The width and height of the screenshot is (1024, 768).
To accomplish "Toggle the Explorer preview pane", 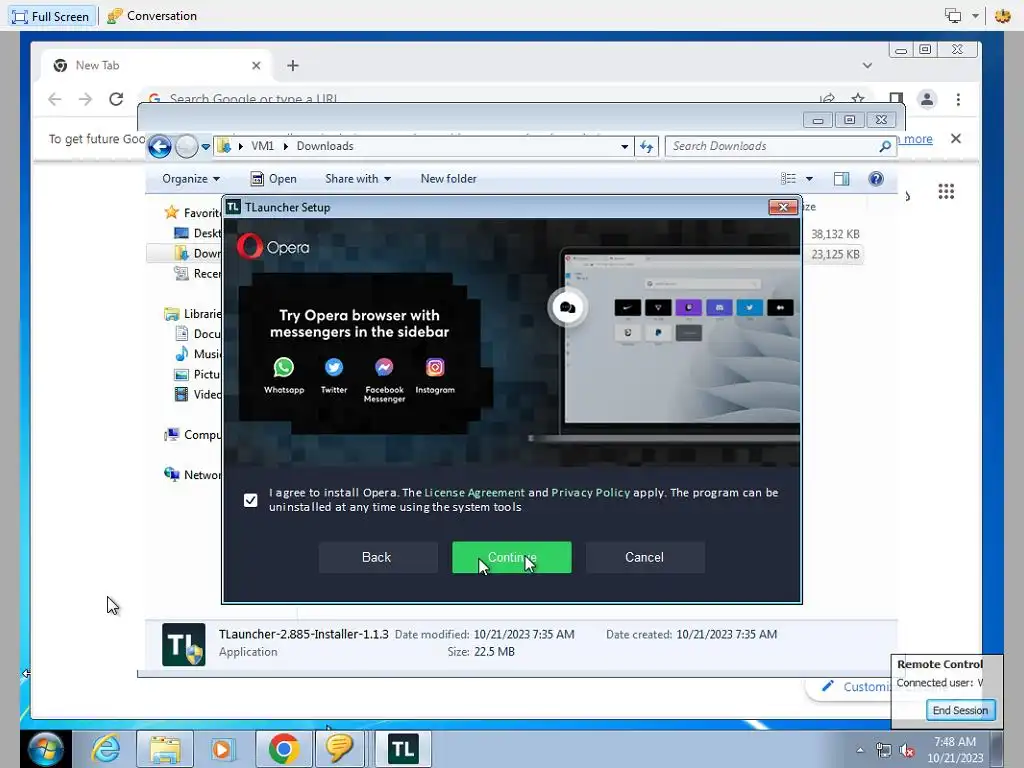I will coord(841,179).
